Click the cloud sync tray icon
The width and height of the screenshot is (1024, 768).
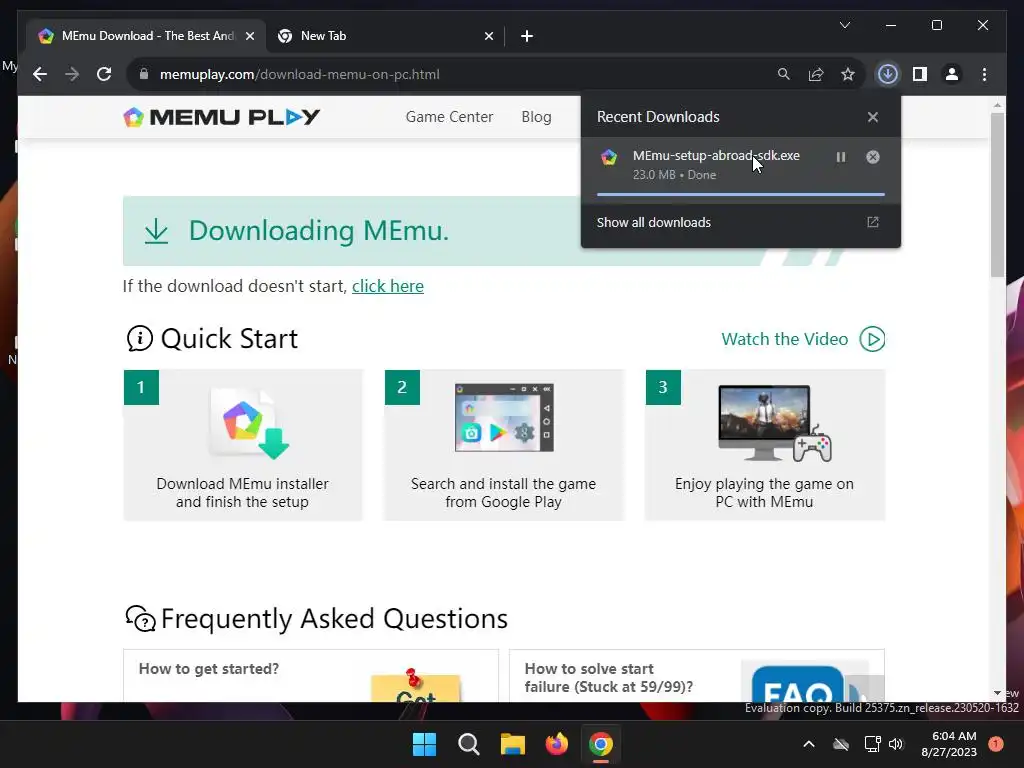(841, 744)
